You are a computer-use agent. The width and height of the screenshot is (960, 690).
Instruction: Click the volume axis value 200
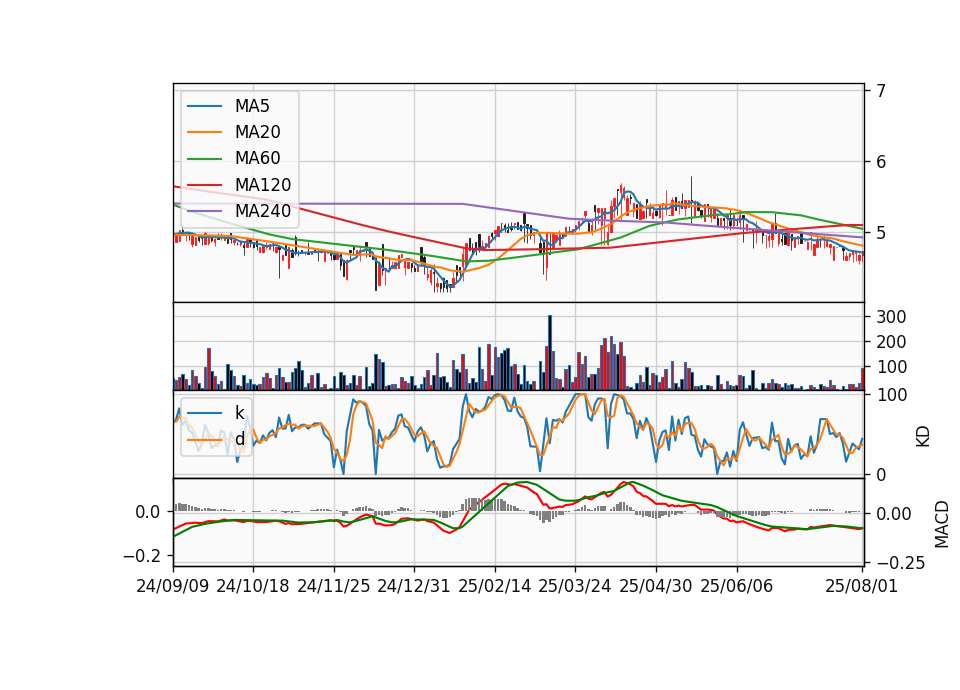pos(891,342)
